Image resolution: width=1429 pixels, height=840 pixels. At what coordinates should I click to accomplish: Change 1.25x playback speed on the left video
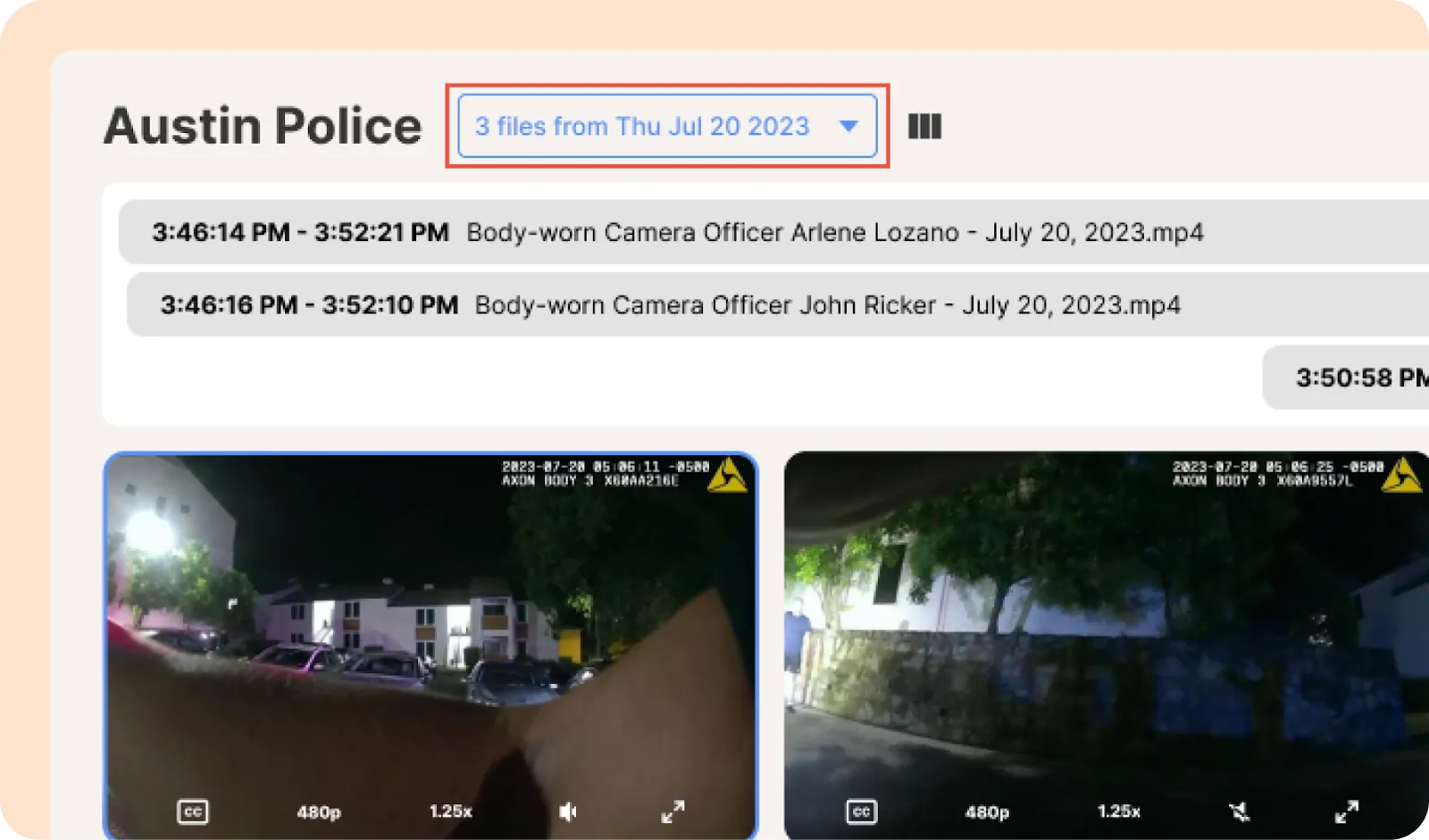(x=451, y=811)
